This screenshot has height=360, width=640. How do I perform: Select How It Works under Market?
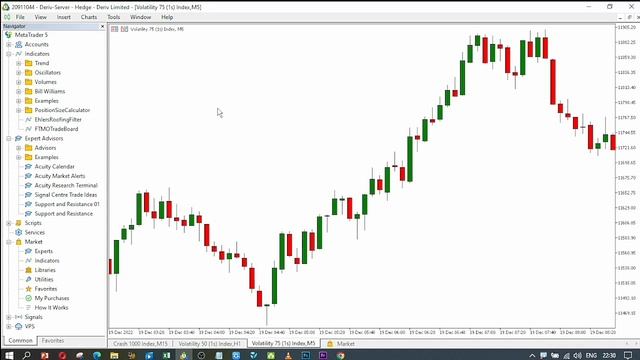point(51,307)
